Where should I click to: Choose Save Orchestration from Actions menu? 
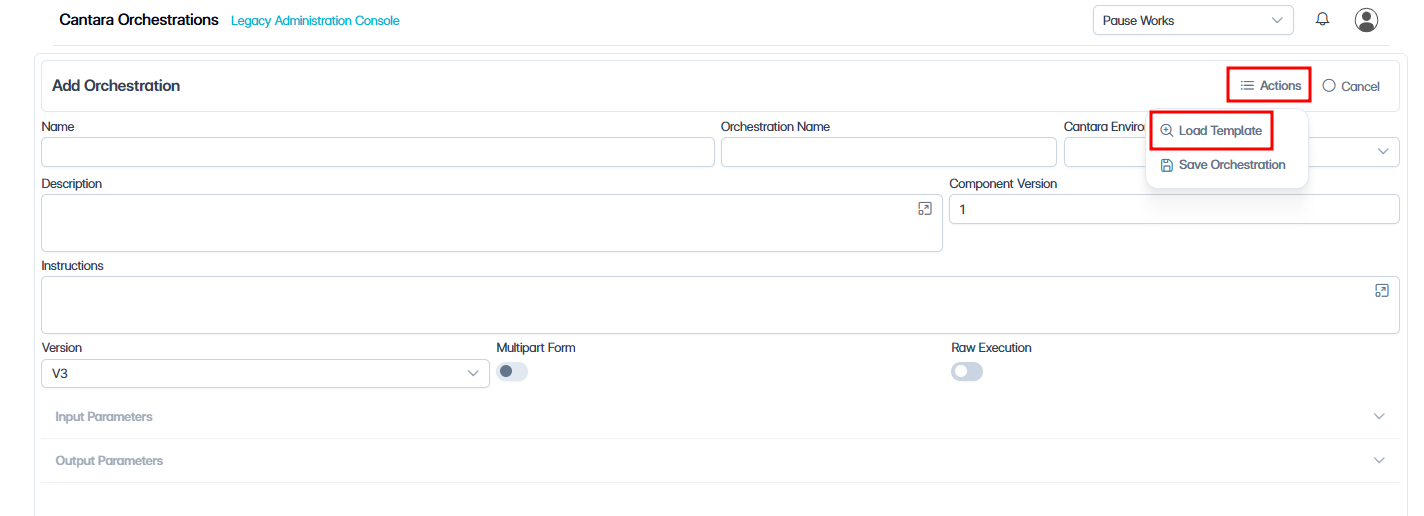pyautogui.click(x=1223, y=165)
